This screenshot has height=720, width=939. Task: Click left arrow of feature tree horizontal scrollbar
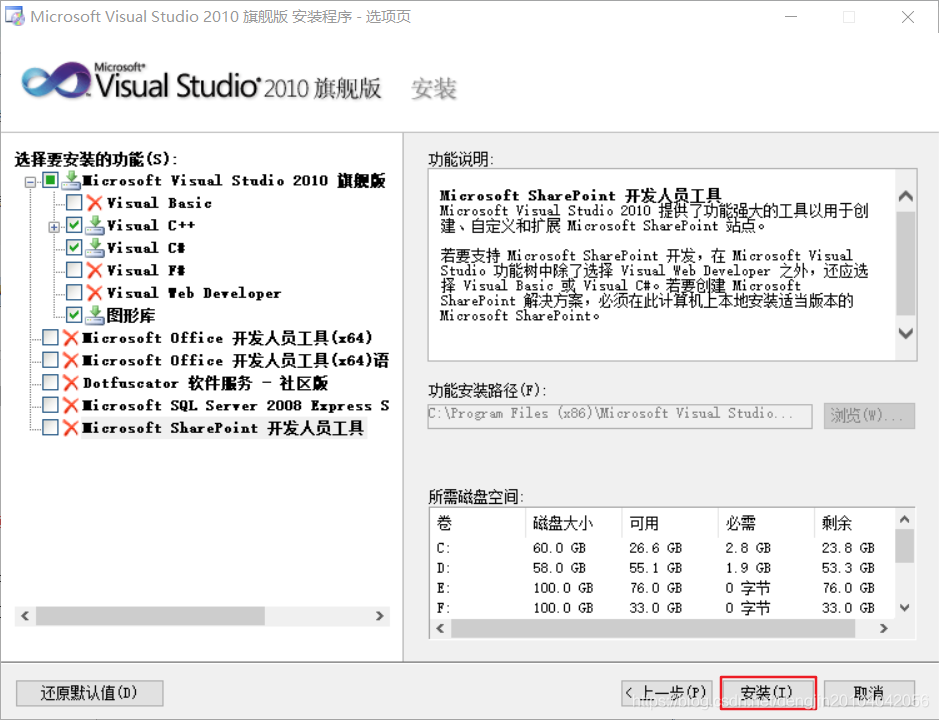[x=25, y=616]
